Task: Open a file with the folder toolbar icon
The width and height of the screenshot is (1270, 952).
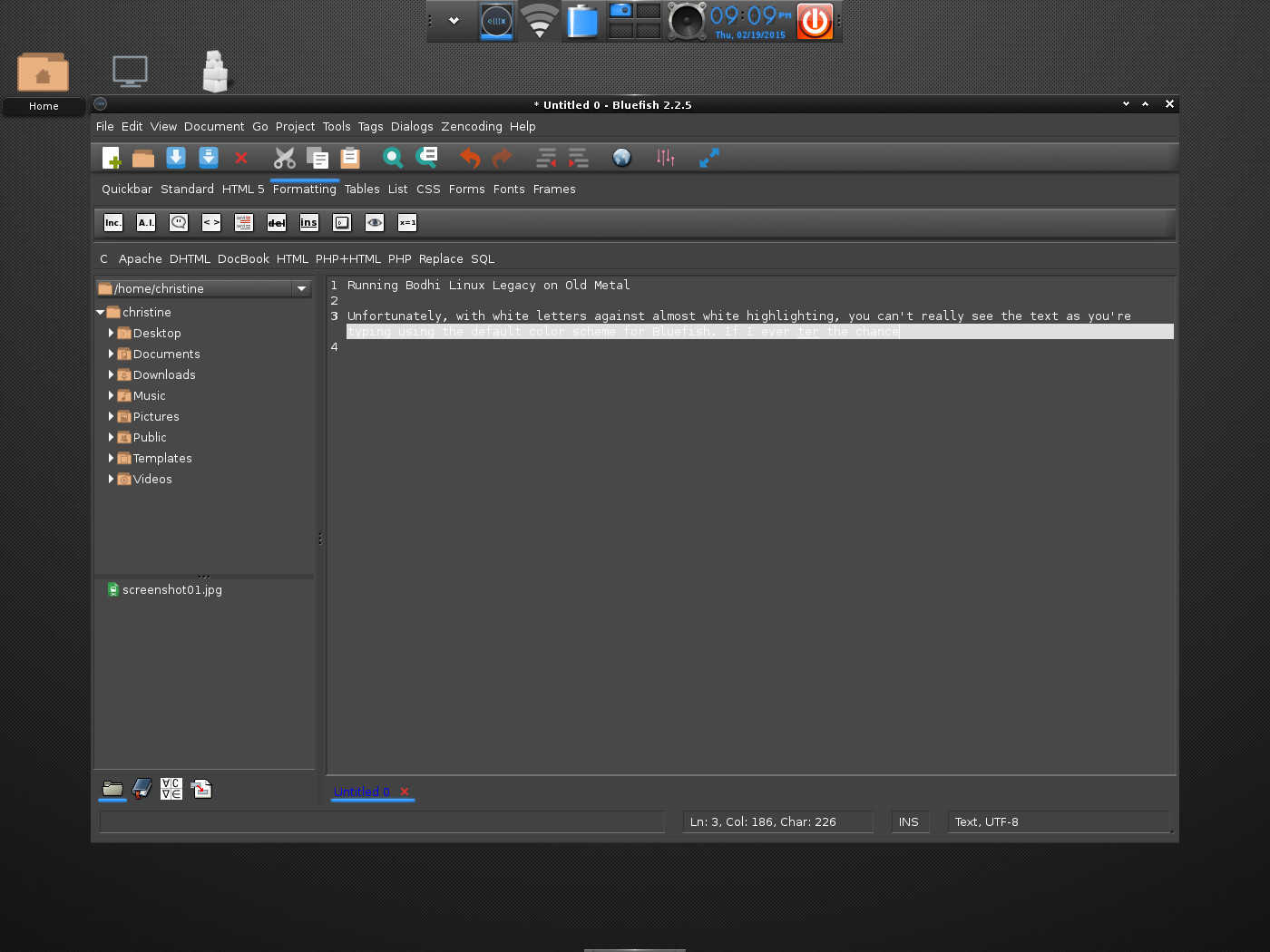Action: click(143, 158)
